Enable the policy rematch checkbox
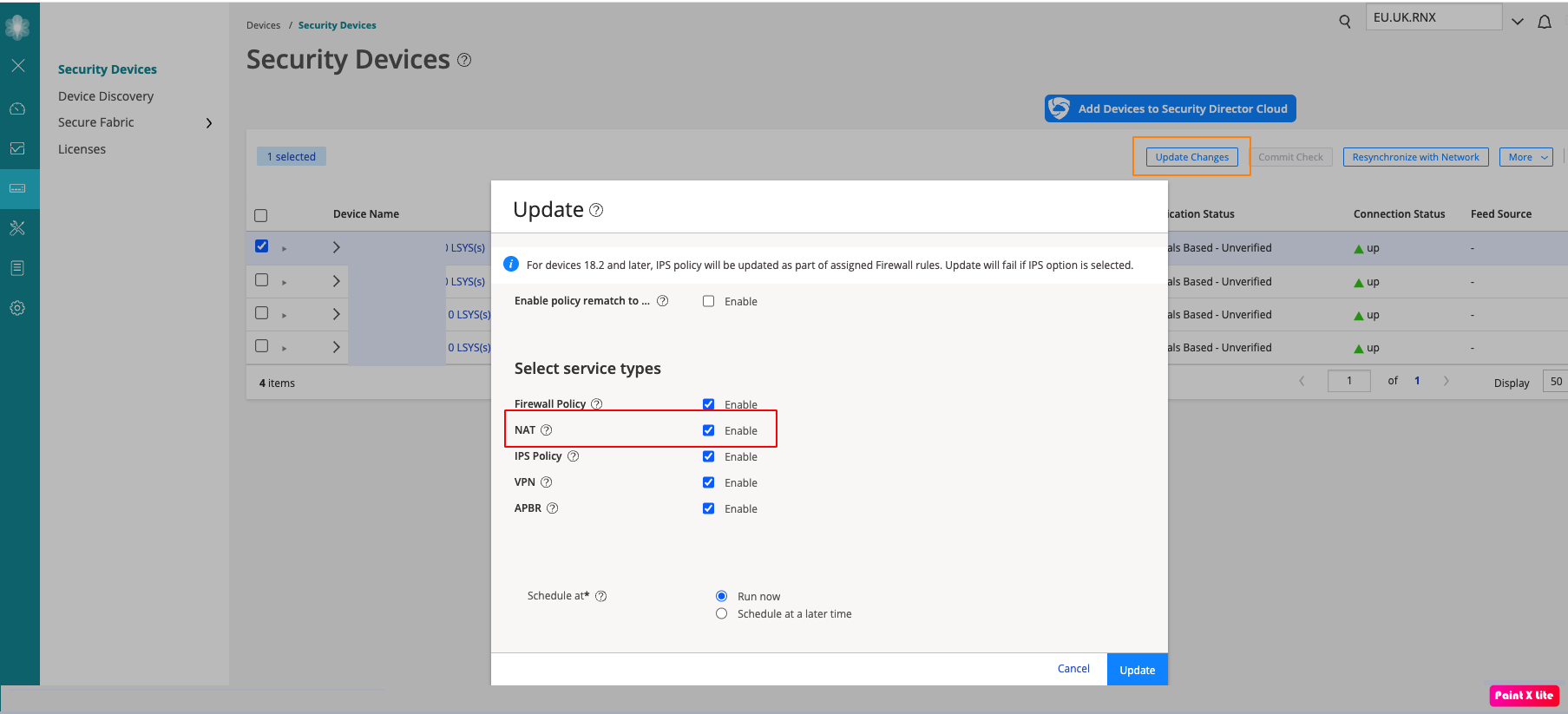Viewport: 1568px width, 714px height. click(x=709, y=301)
